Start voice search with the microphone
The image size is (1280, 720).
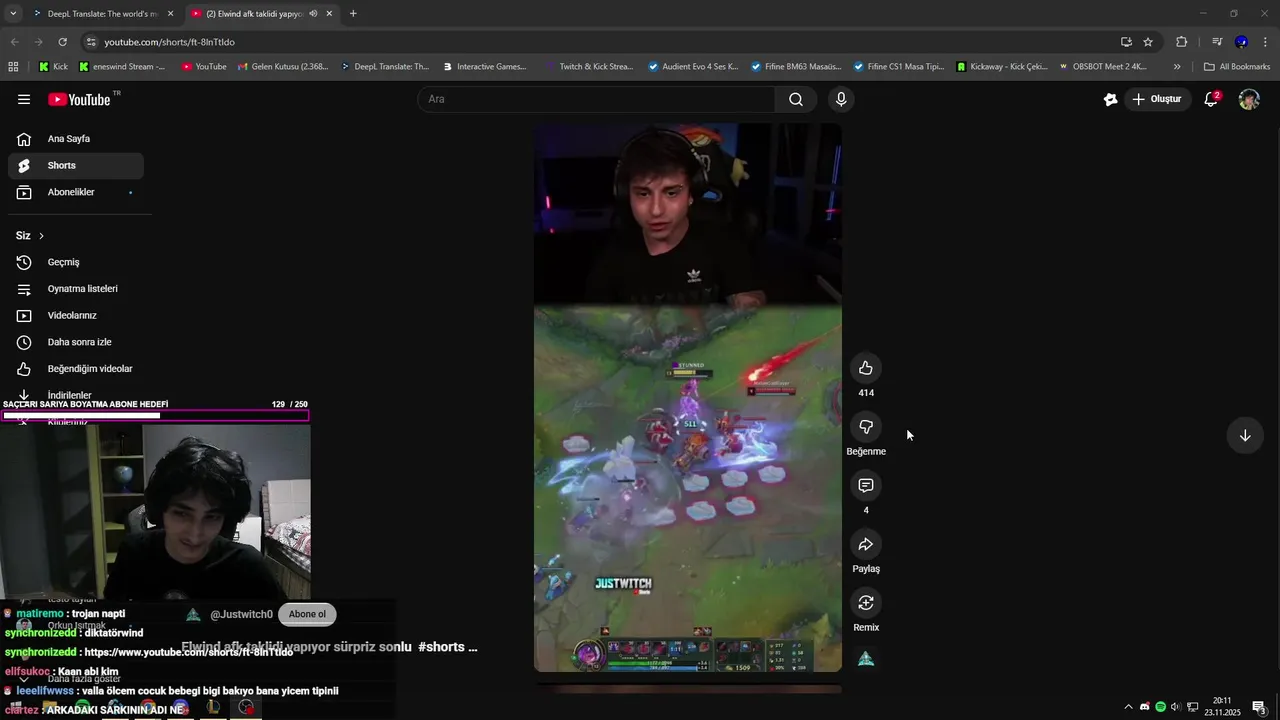click(841, 99)
